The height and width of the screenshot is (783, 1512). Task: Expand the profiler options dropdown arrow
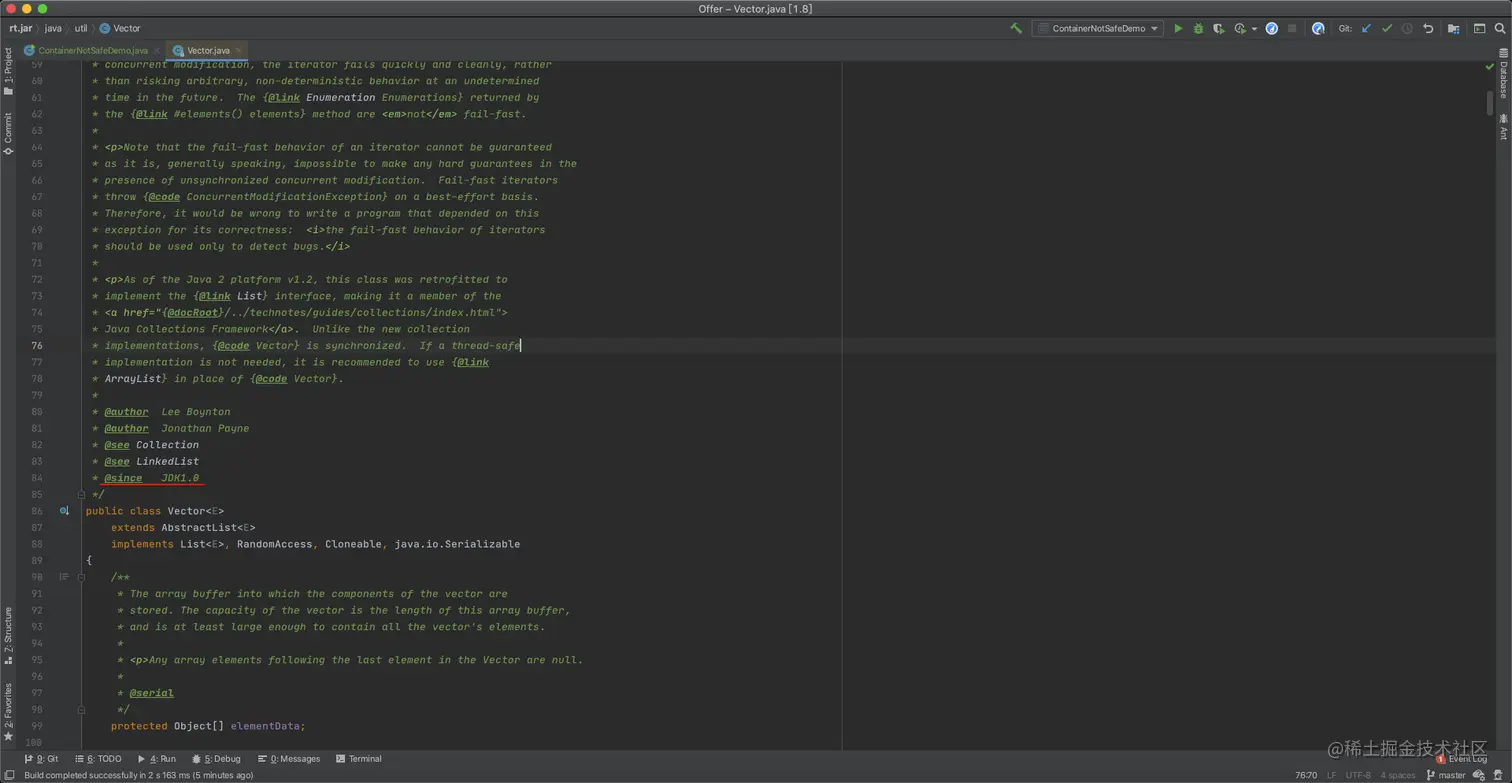pyautogui.click(x=1254, y=29)
